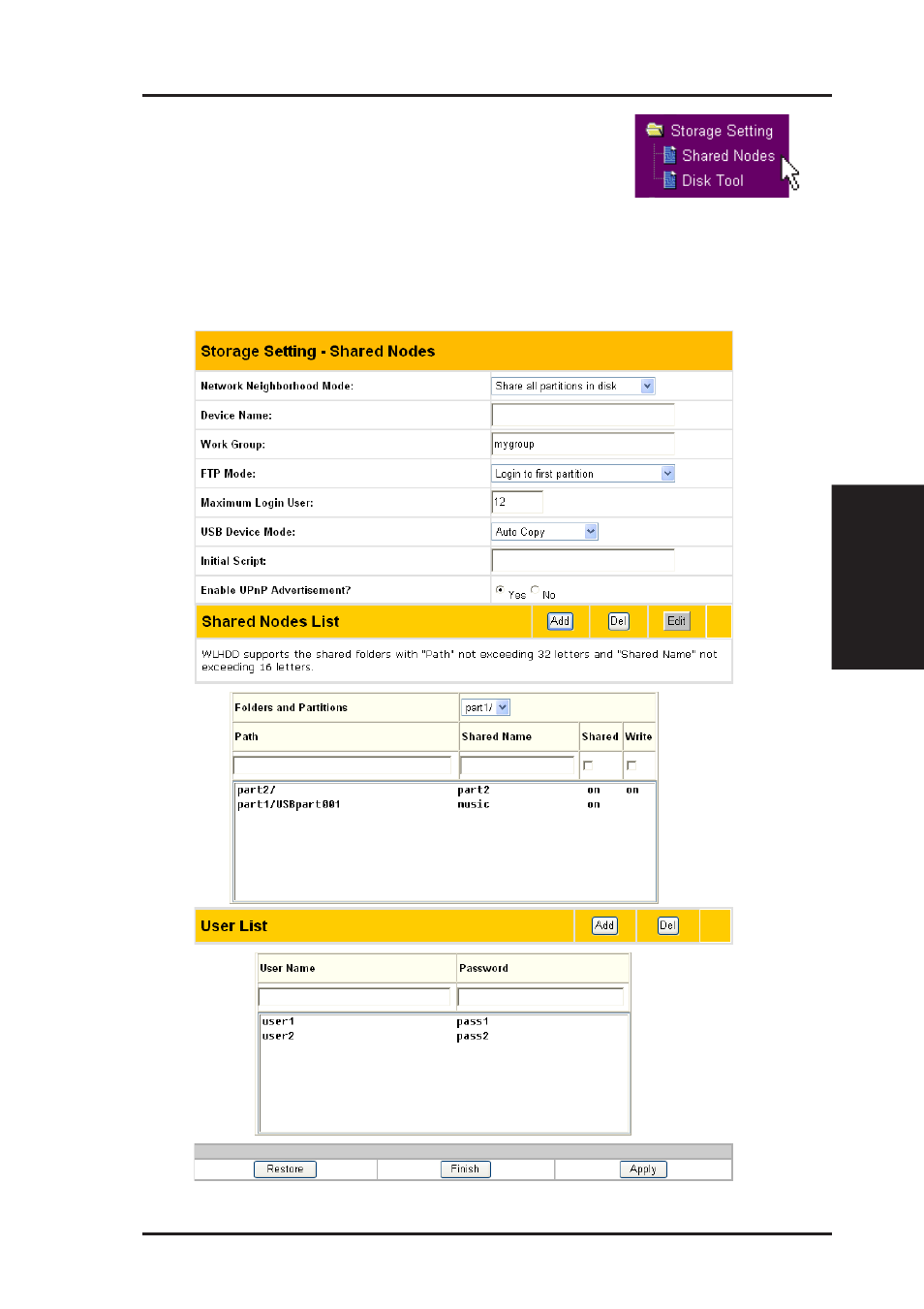Open the Storage Setting folder icon
924x1309 pixels.
[x=655, y=130]
